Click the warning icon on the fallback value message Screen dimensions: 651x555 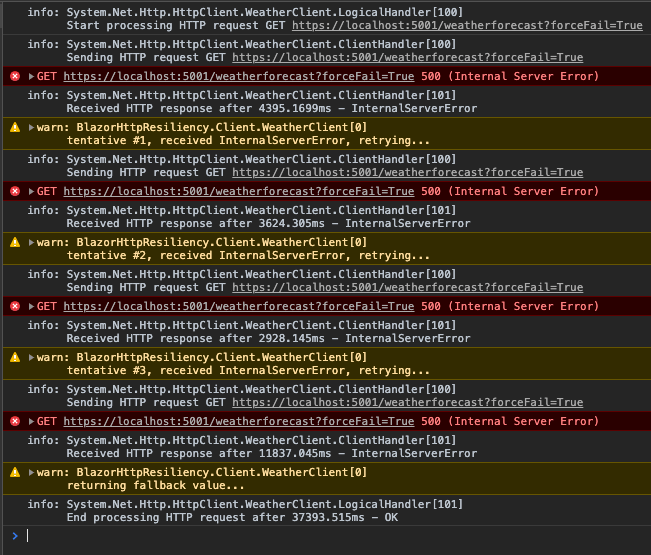coord(14,472)
